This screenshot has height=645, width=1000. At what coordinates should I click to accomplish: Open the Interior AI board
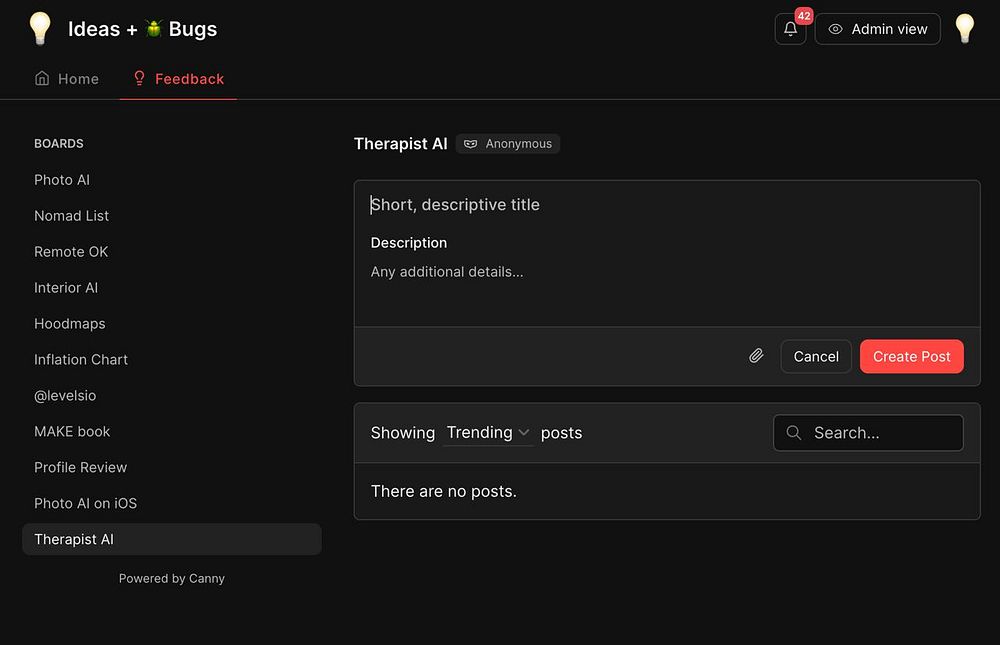66,288
